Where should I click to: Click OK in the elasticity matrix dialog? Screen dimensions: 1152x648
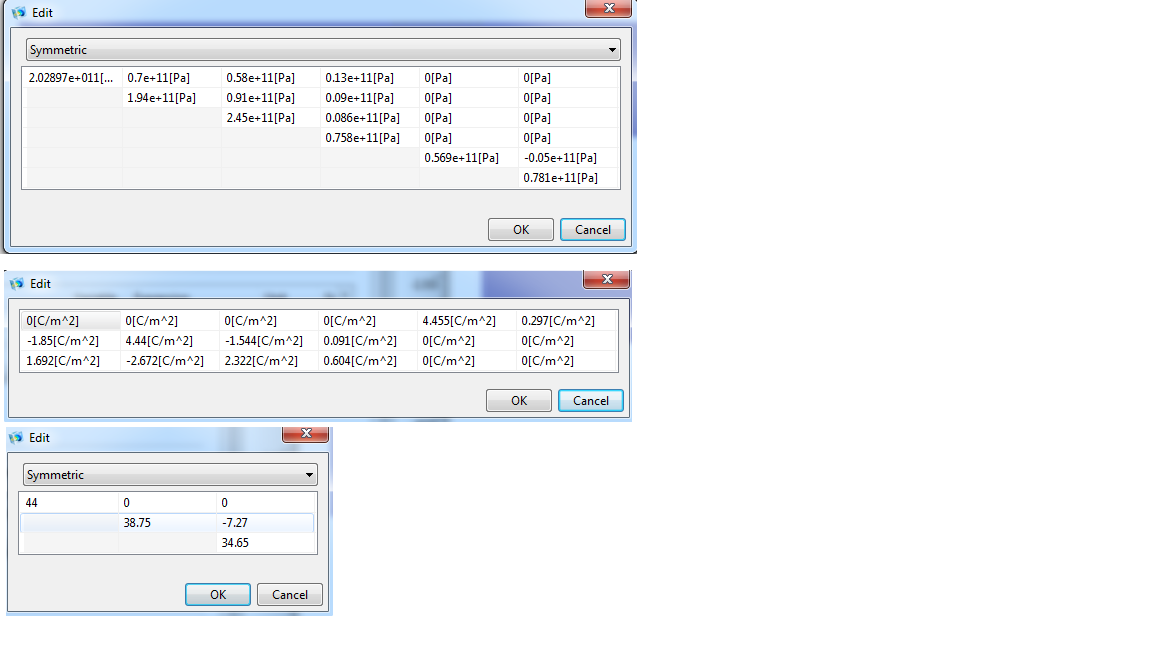(520, 229)
